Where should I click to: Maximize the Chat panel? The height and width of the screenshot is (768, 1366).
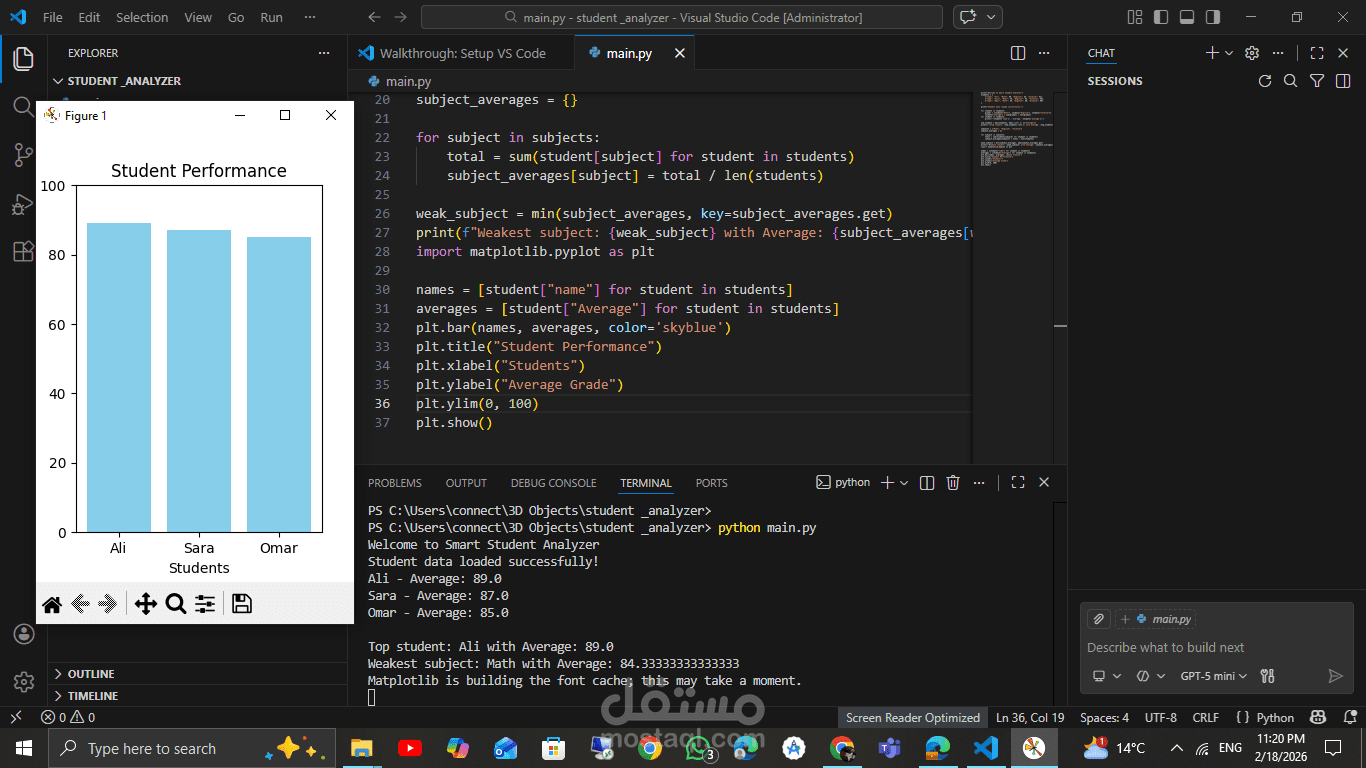point(1317,53)
